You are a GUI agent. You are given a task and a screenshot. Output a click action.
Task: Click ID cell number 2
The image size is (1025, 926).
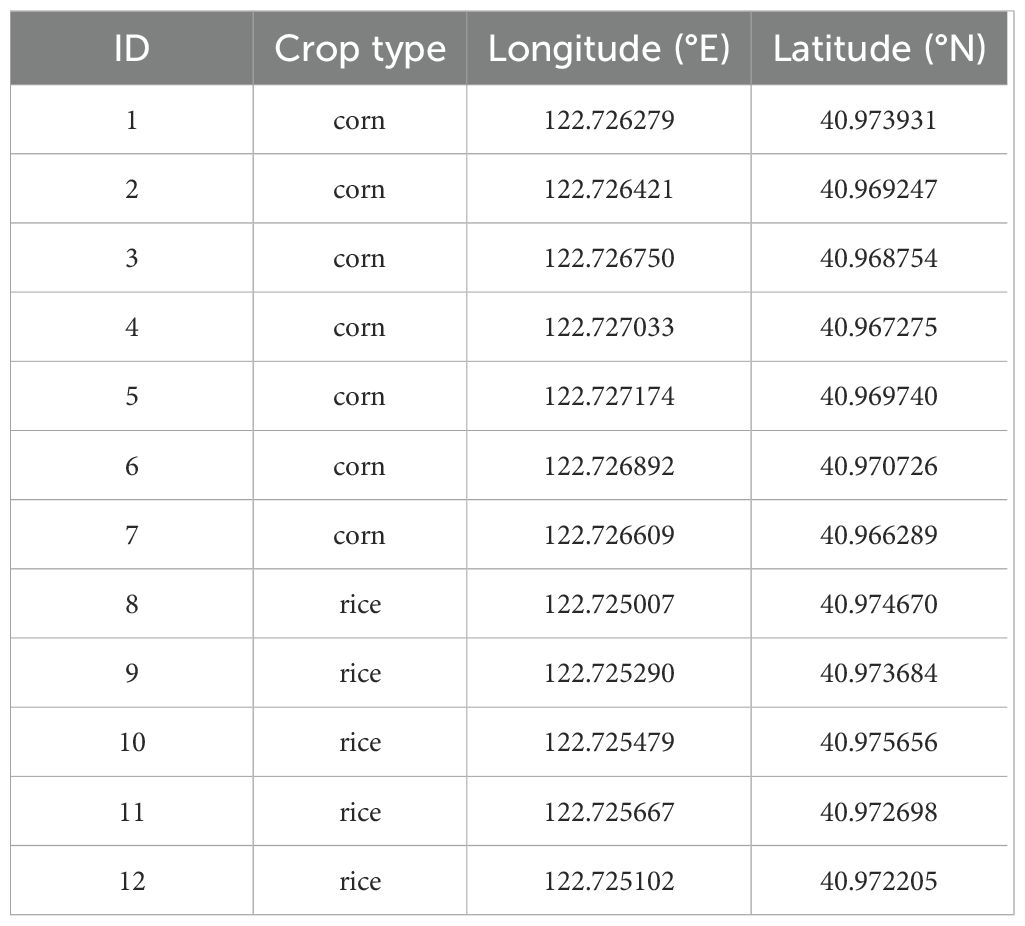coord(131,189)
